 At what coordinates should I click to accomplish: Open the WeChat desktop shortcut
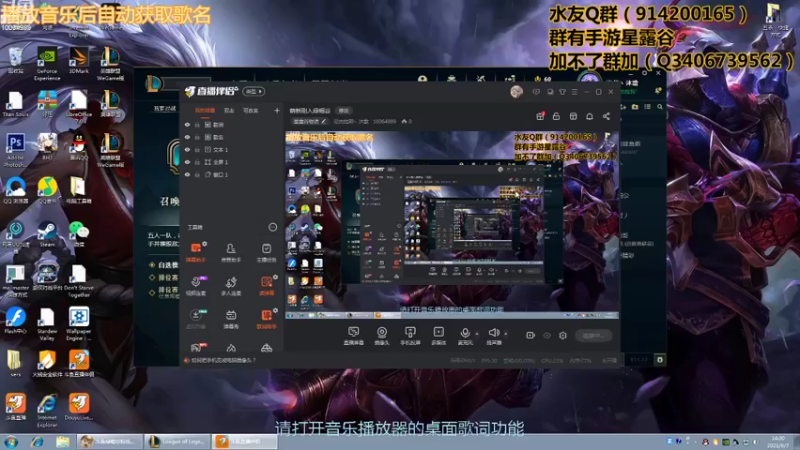(79, 235)
